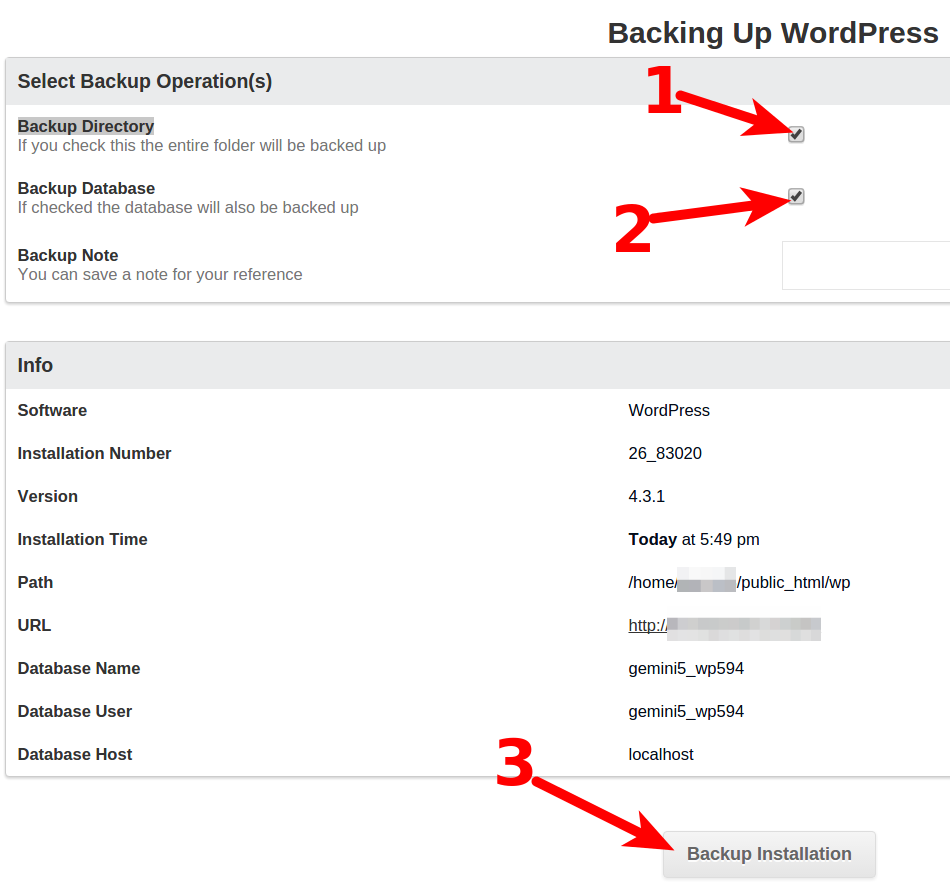Click the URL row label

click(x=34, y=625)
